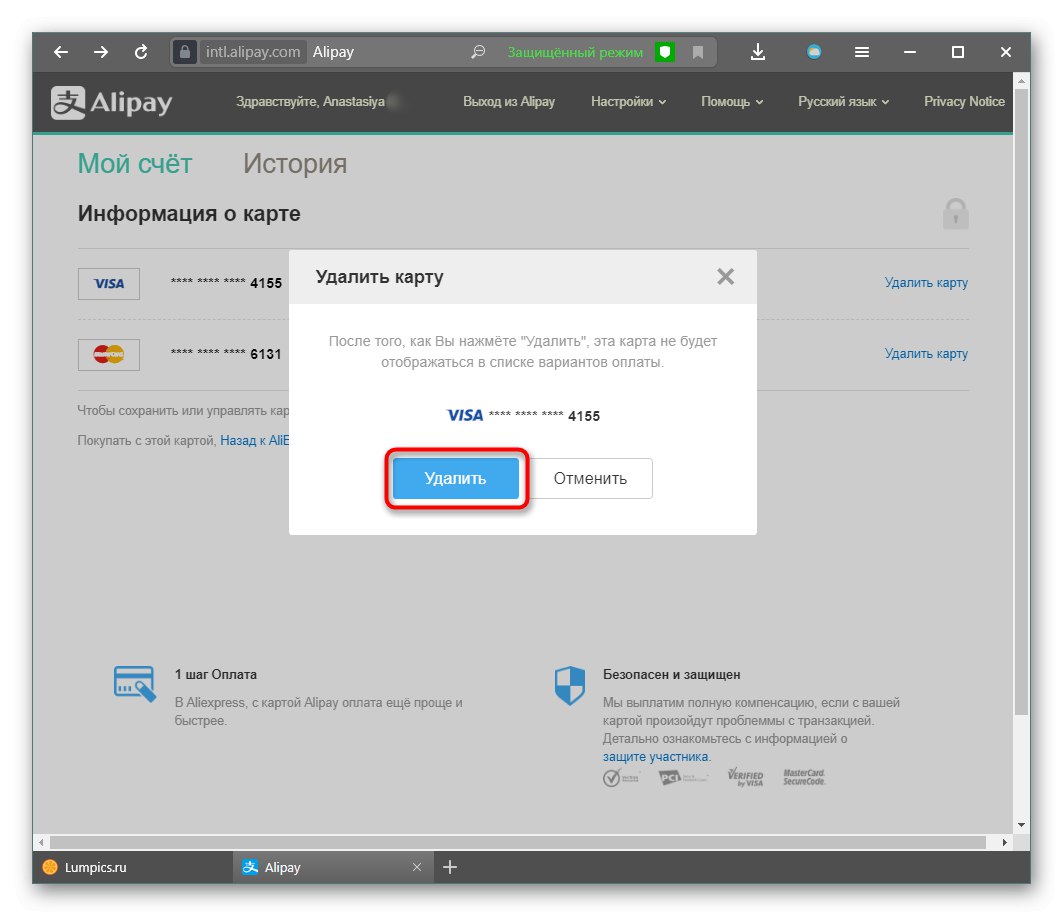The image size is (1063, 916).
Task: Open a new tab with the plus button
Action: pyautogui.click(x=450, y=867)
